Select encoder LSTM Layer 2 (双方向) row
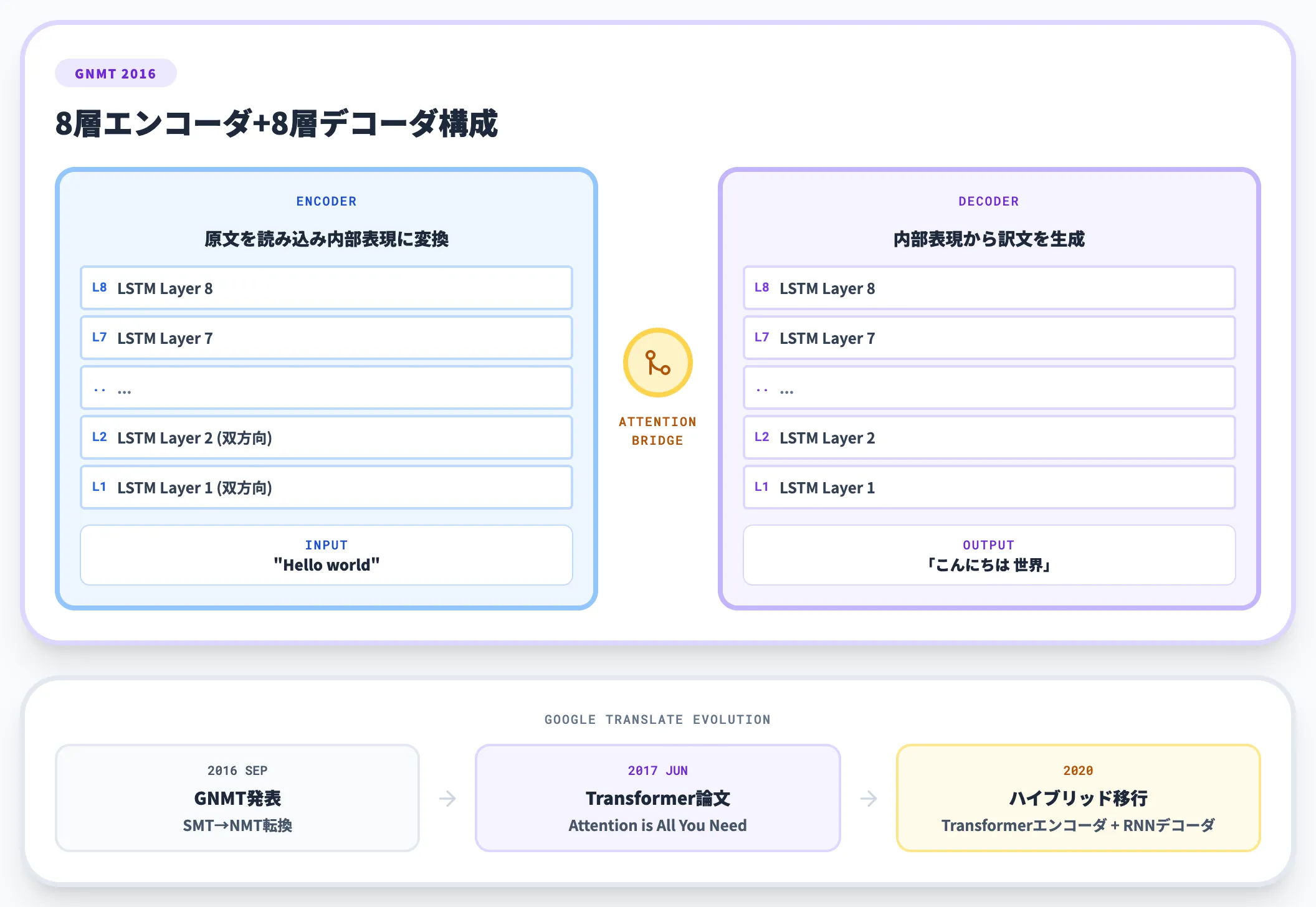 pyautogui.click(x=327, y=437)
